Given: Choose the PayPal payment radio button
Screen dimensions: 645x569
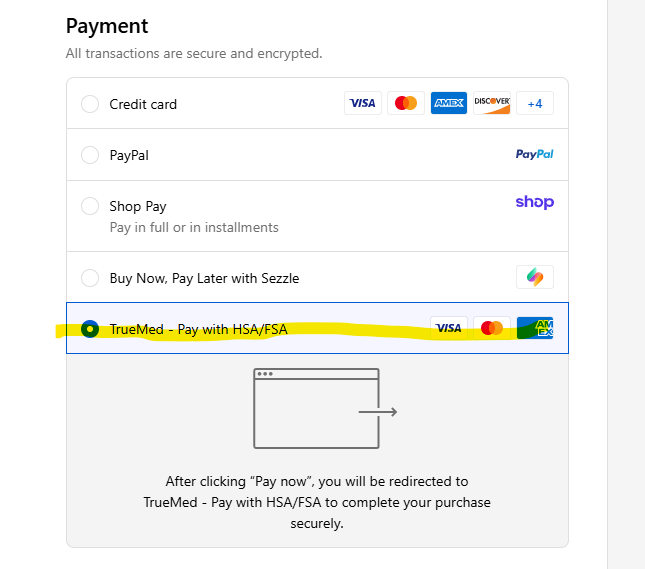Looking at the screenshot, I should pos(90,155).
